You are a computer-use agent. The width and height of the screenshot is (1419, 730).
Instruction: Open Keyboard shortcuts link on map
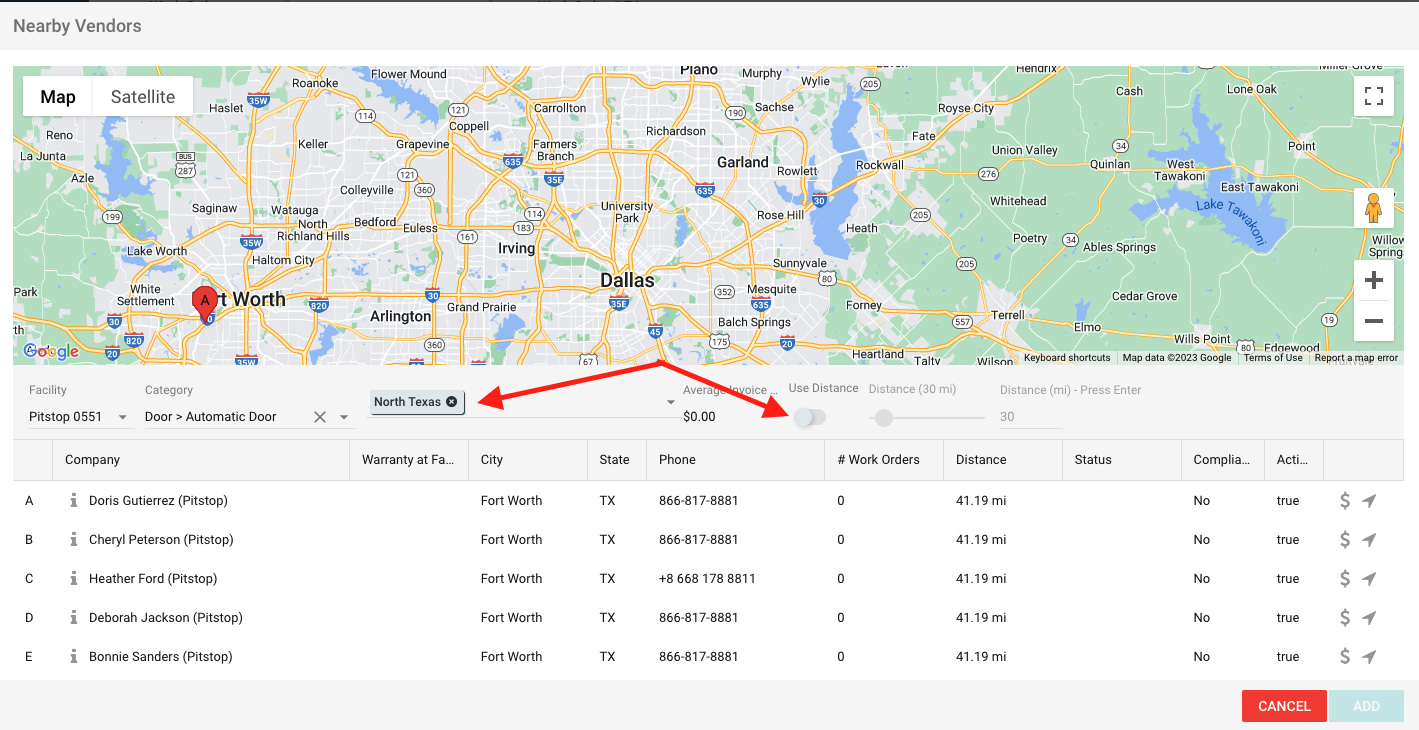pos(1067,358)
